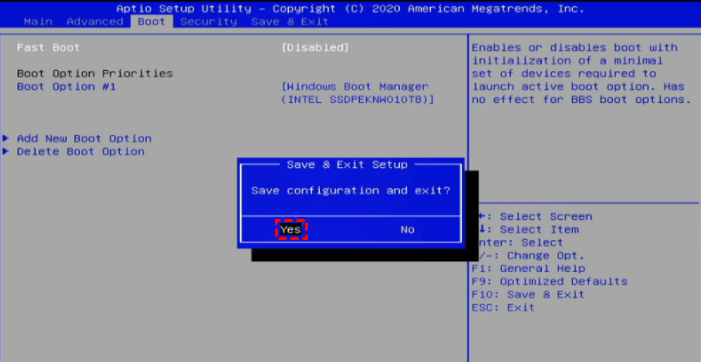Expand Add New Boot Option submenu
Screen dimensions: 701x362
pos(84,139)
